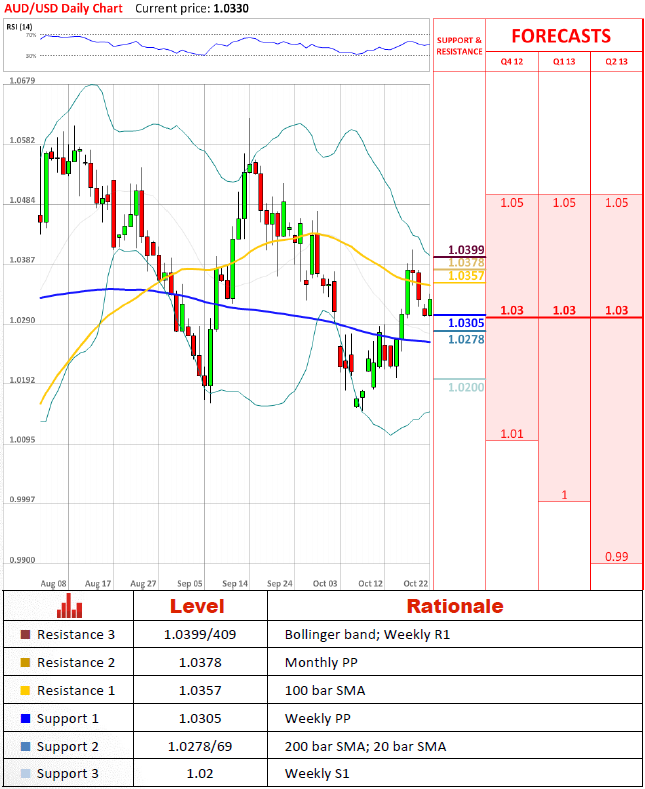
Task: Click the Q4 12 high forecast 1.05
Action: click(x=512, y=203)
